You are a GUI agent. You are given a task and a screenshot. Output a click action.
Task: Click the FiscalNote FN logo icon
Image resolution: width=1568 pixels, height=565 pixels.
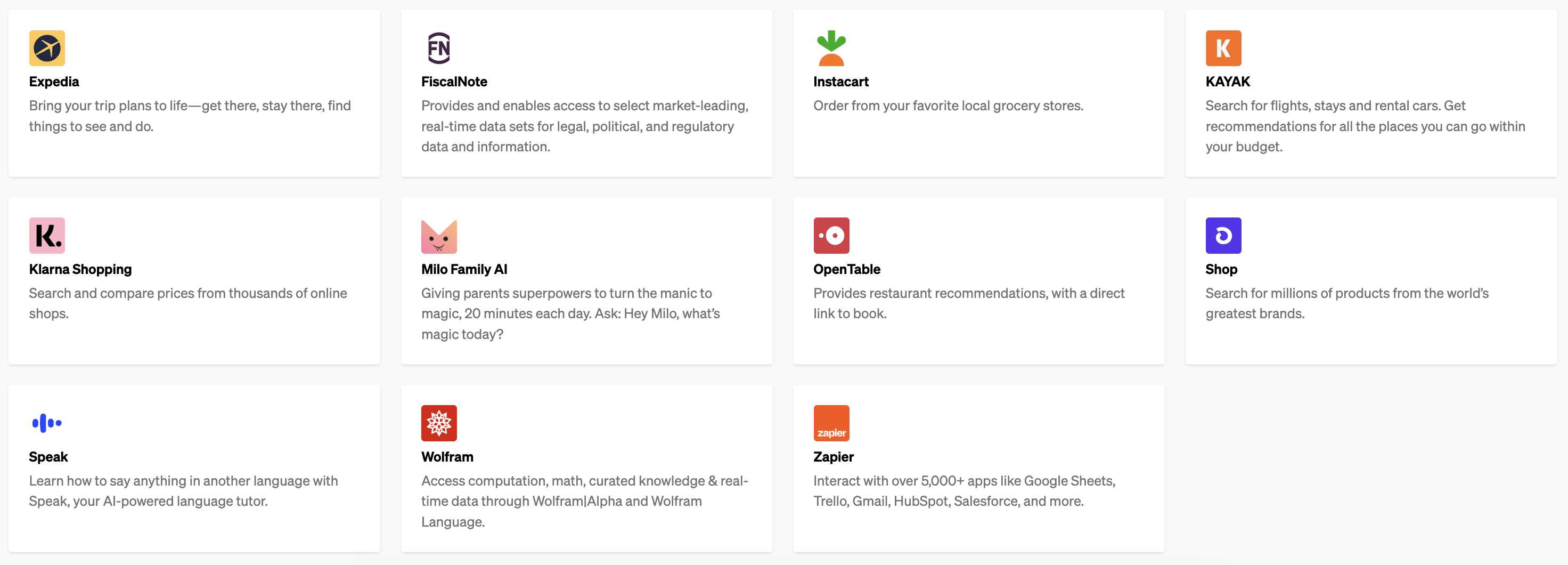click(438, 48)
